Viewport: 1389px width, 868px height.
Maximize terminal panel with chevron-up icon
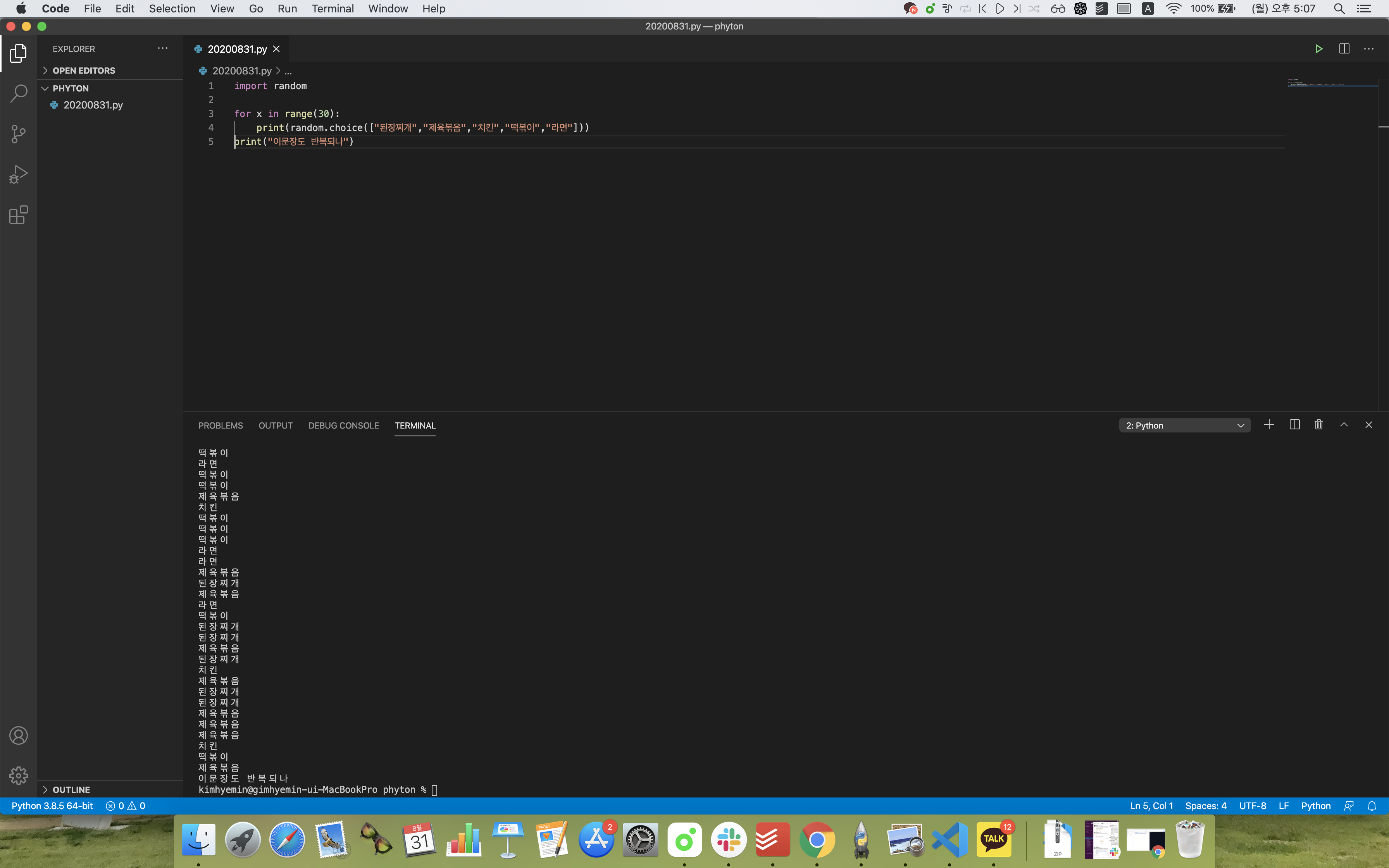1344,425
